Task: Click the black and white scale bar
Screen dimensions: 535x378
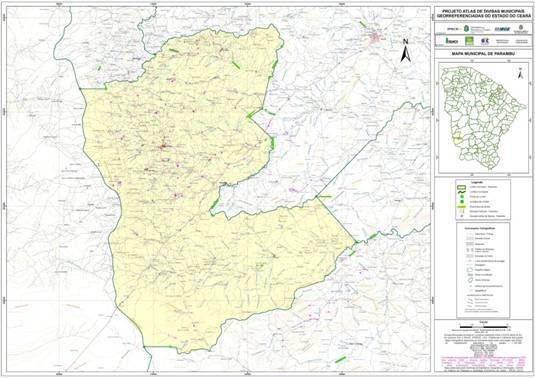Action: coord(483,327)
